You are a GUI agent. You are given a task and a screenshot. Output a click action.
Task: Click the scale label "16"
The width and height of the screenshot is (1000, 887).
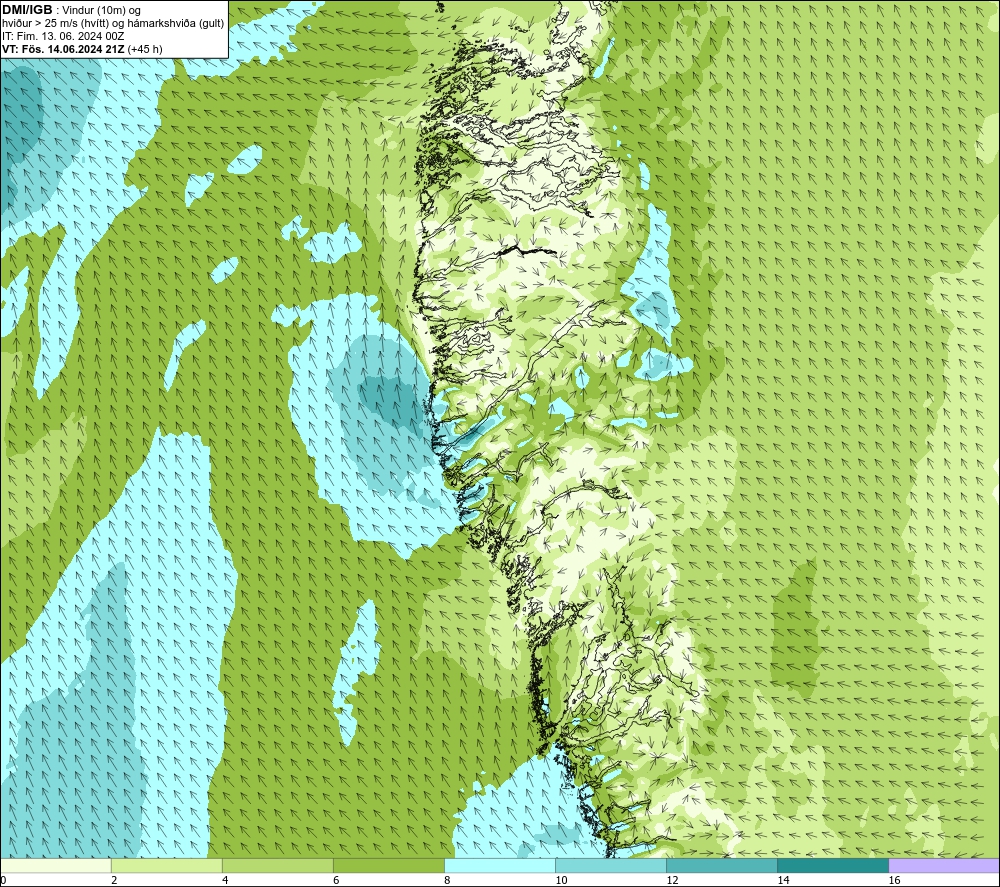[x=893, y=880]
